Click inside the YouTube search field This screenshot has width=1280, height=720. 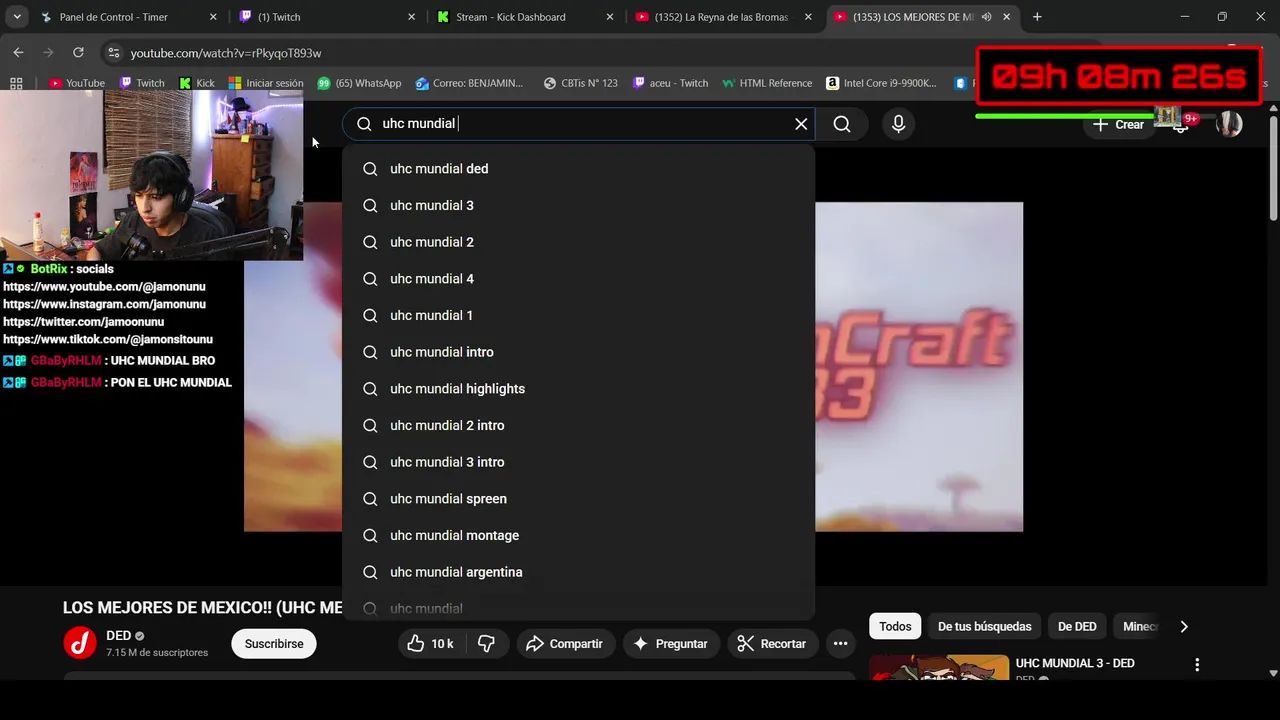(580, 124)
